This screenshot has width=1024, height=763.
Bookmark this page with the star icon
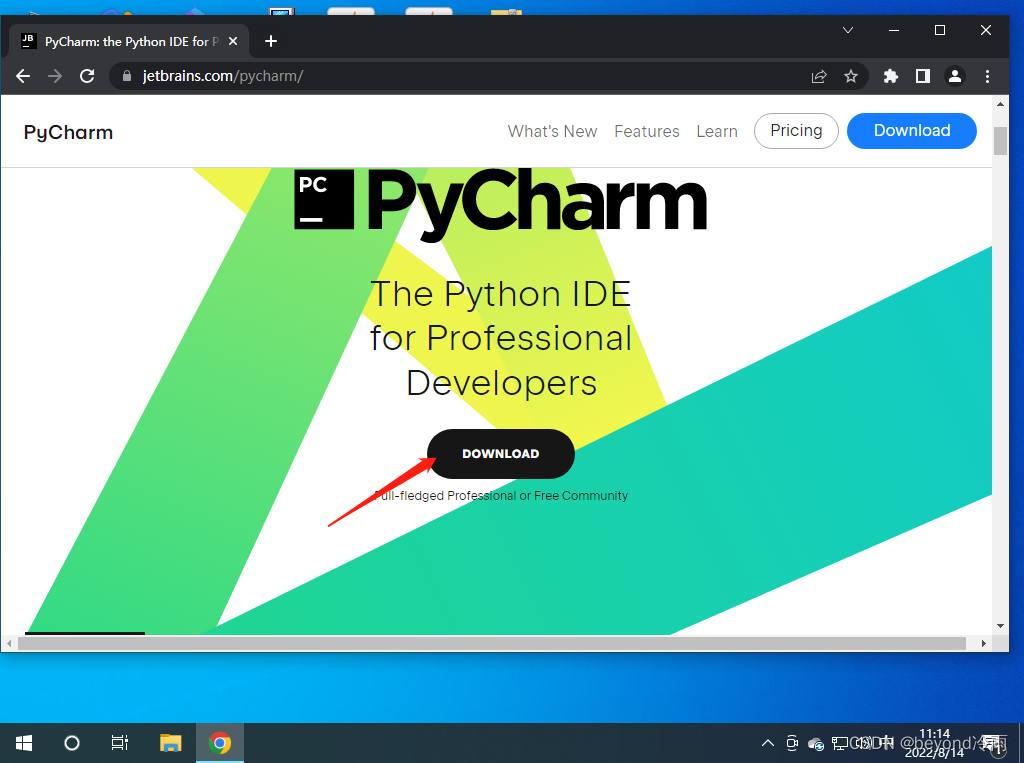tap(850, 76)
